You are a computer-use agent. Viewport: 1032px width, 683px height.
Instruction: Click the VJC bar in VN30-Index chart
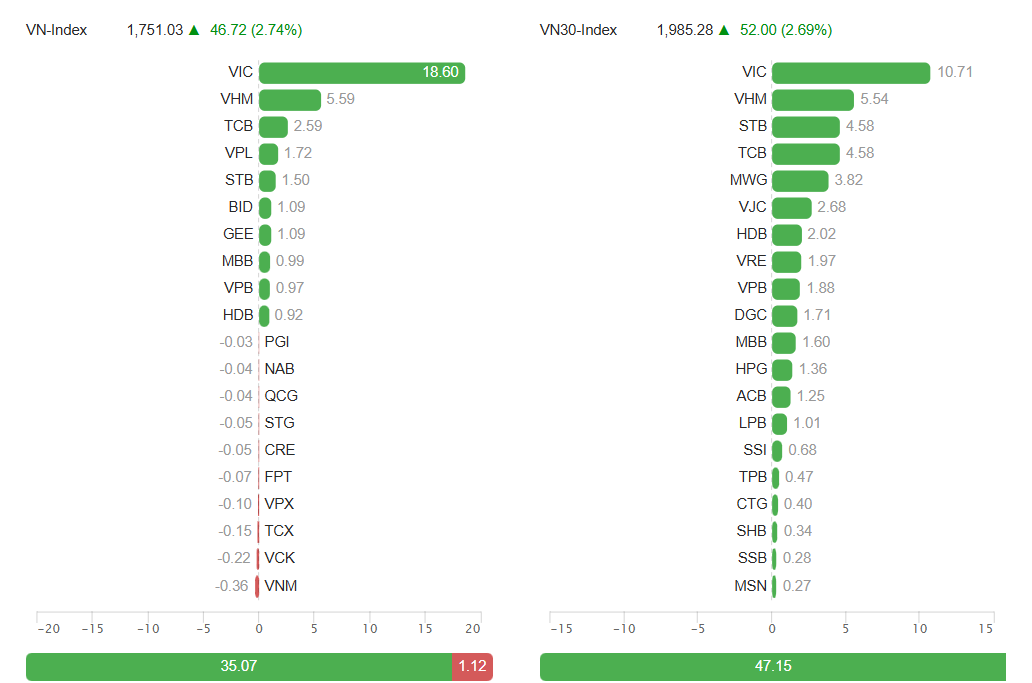click(x=792, y=207)
